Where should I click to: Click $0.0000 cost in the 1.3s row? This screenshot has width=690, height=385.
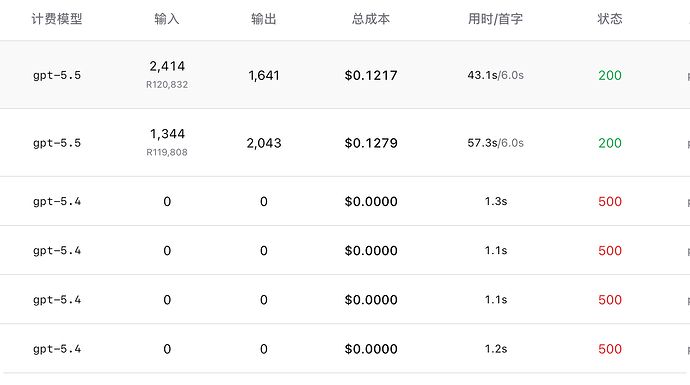pyautogui.click(x=371, y=202)
